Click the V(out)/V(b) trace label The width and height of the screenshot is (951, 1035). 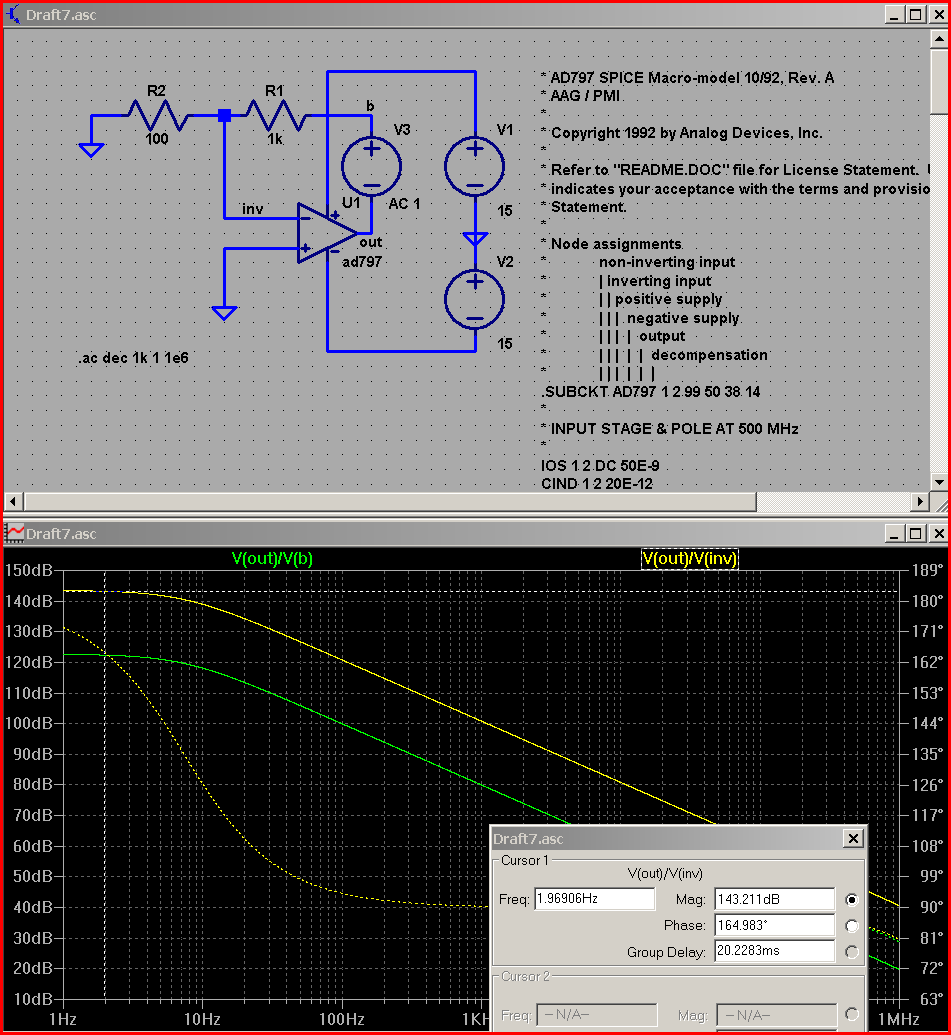point(272,559)
